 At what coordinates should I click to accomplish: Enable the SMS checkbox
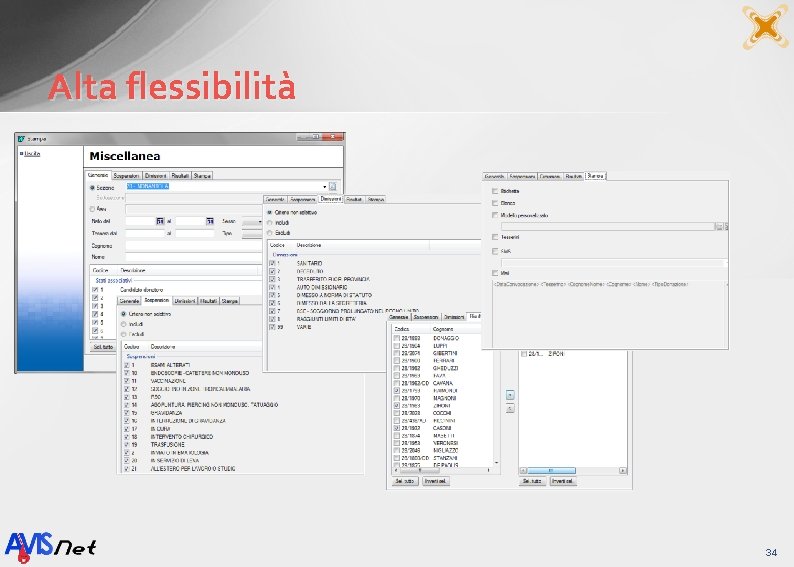point(495,251)
